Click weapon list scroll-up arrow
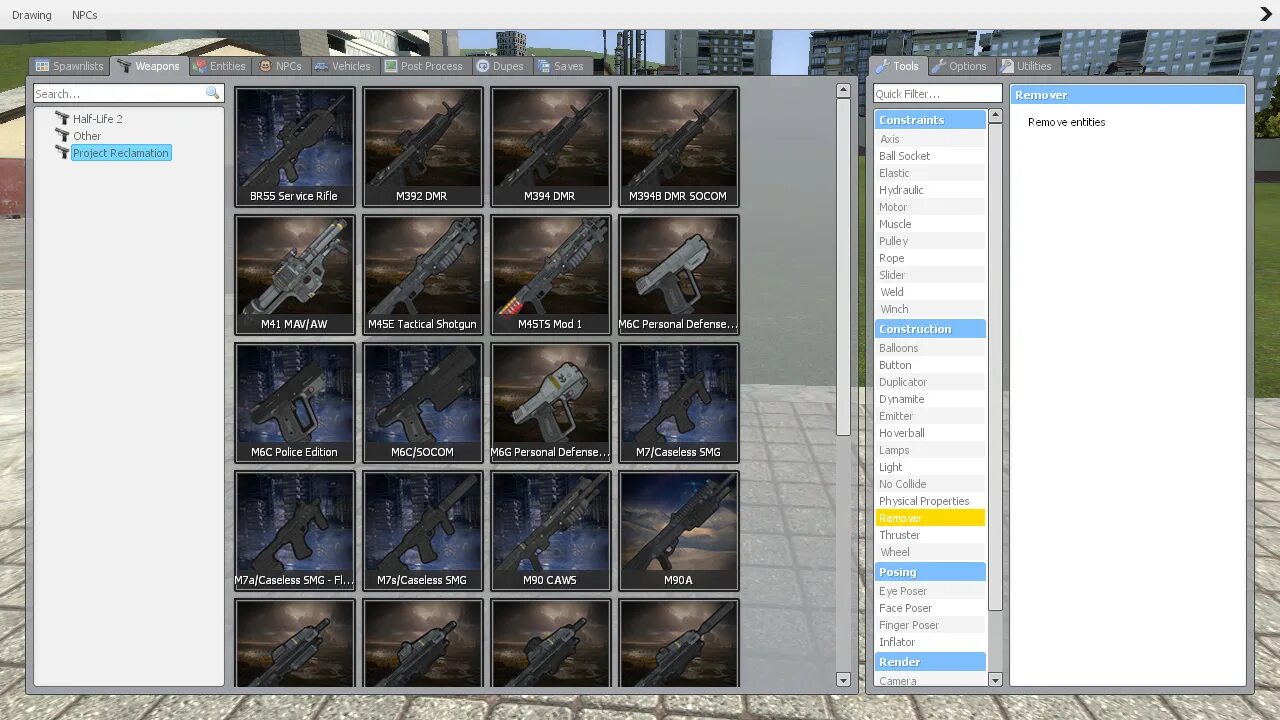This screenshot has height=720, width=1280. [843, 90]
